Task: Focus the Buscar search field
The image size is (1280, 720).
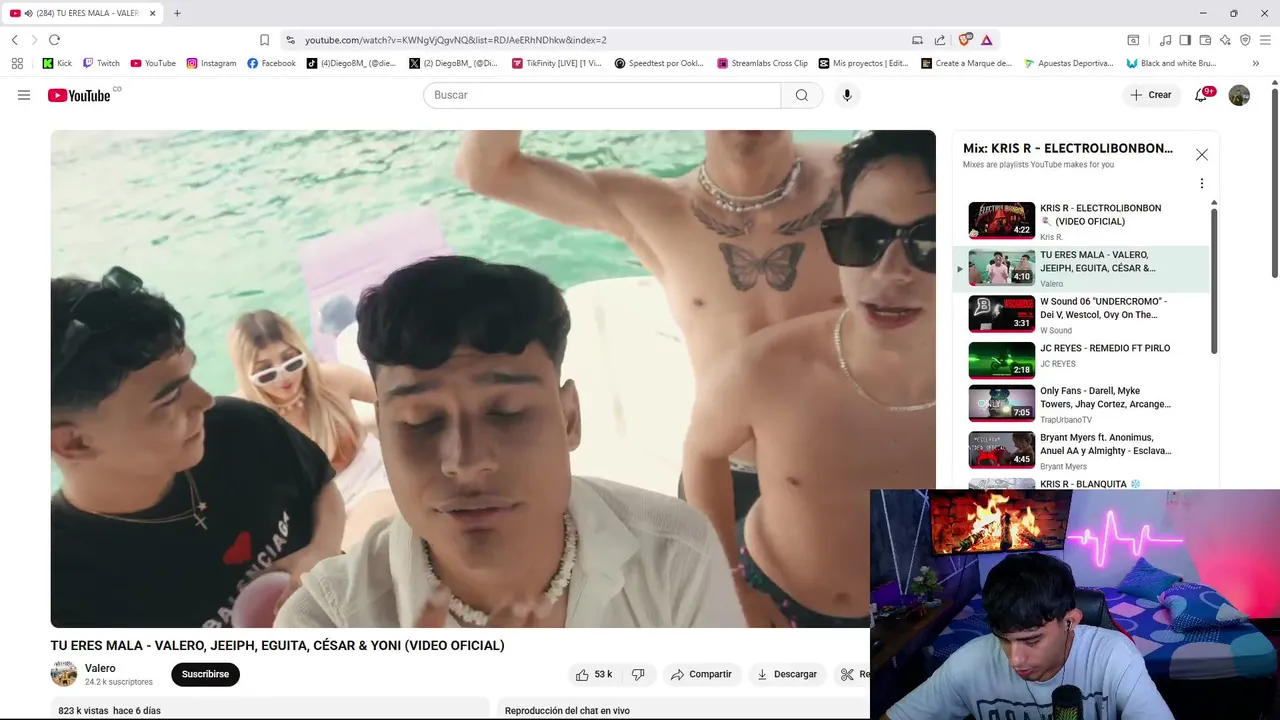Action: coord(602,95)
